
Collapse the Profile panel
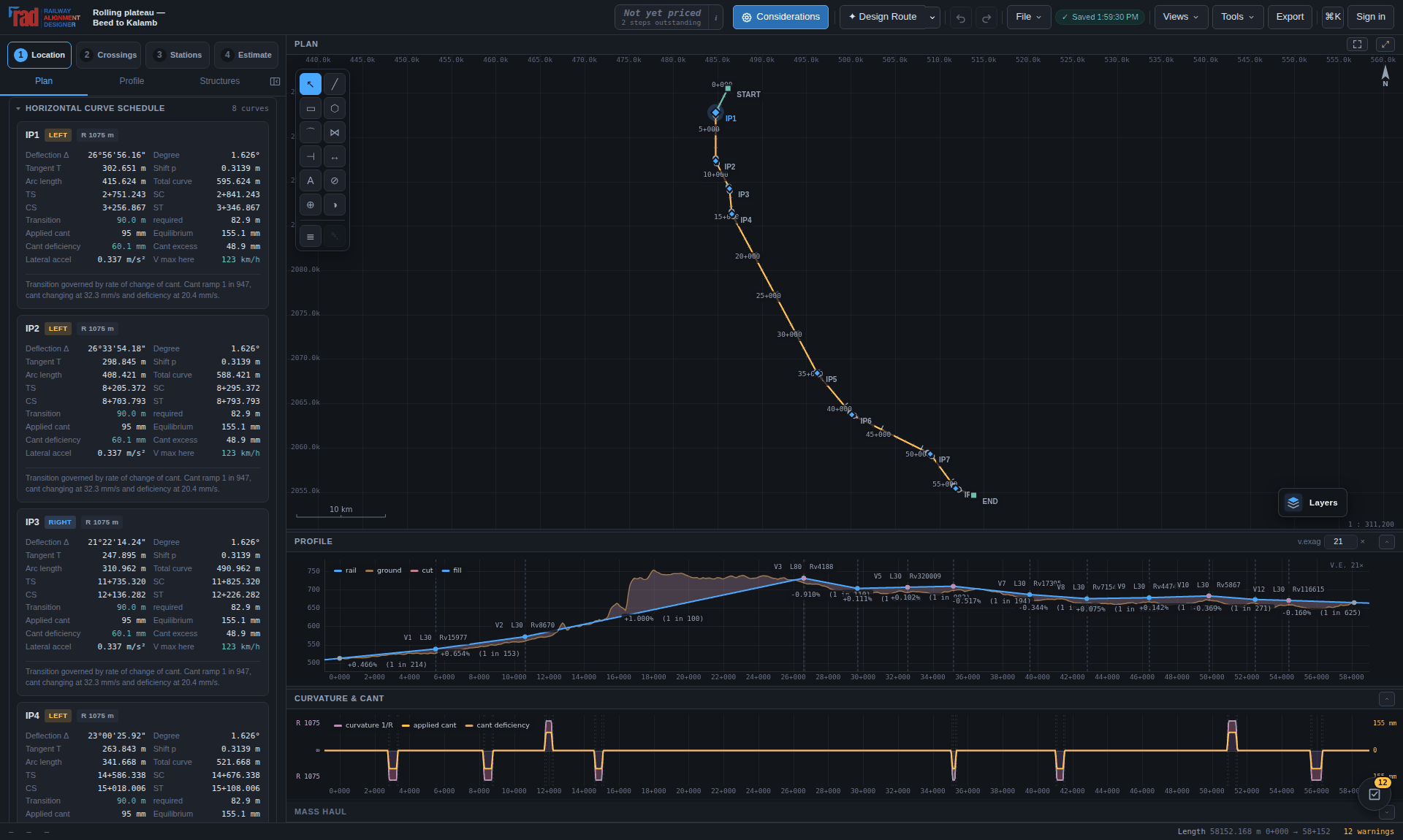tap(1386, 542)
